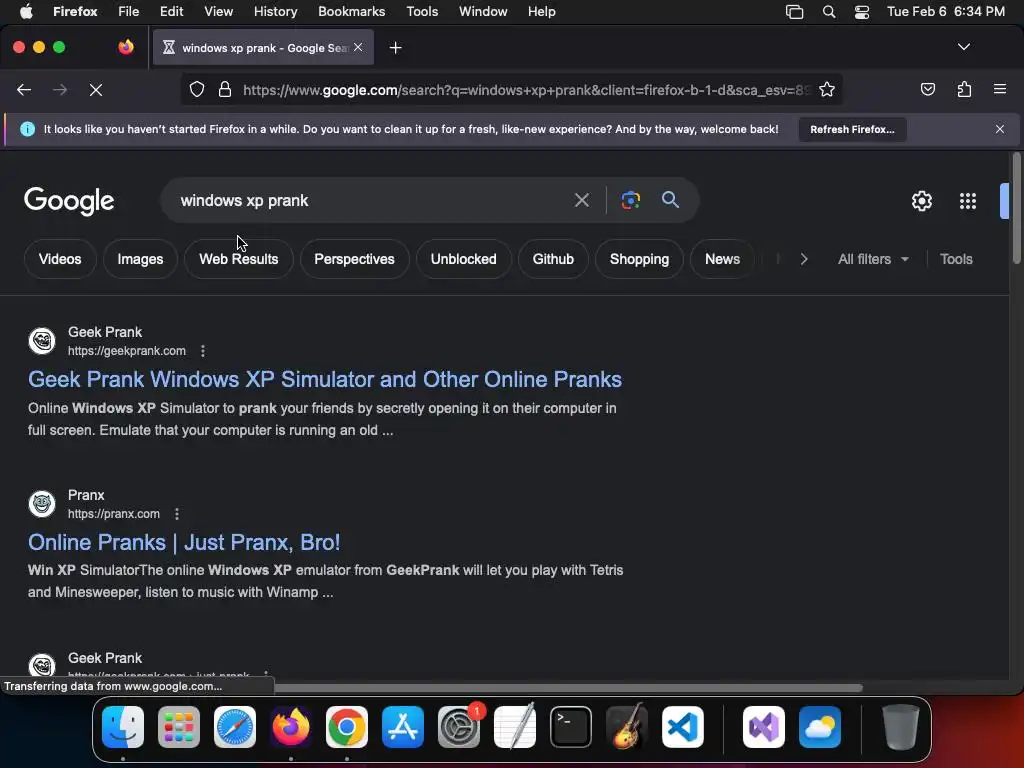Open Visual Studio Code from Dock
Screen dimensions: 1024x768
click(682, 727)
